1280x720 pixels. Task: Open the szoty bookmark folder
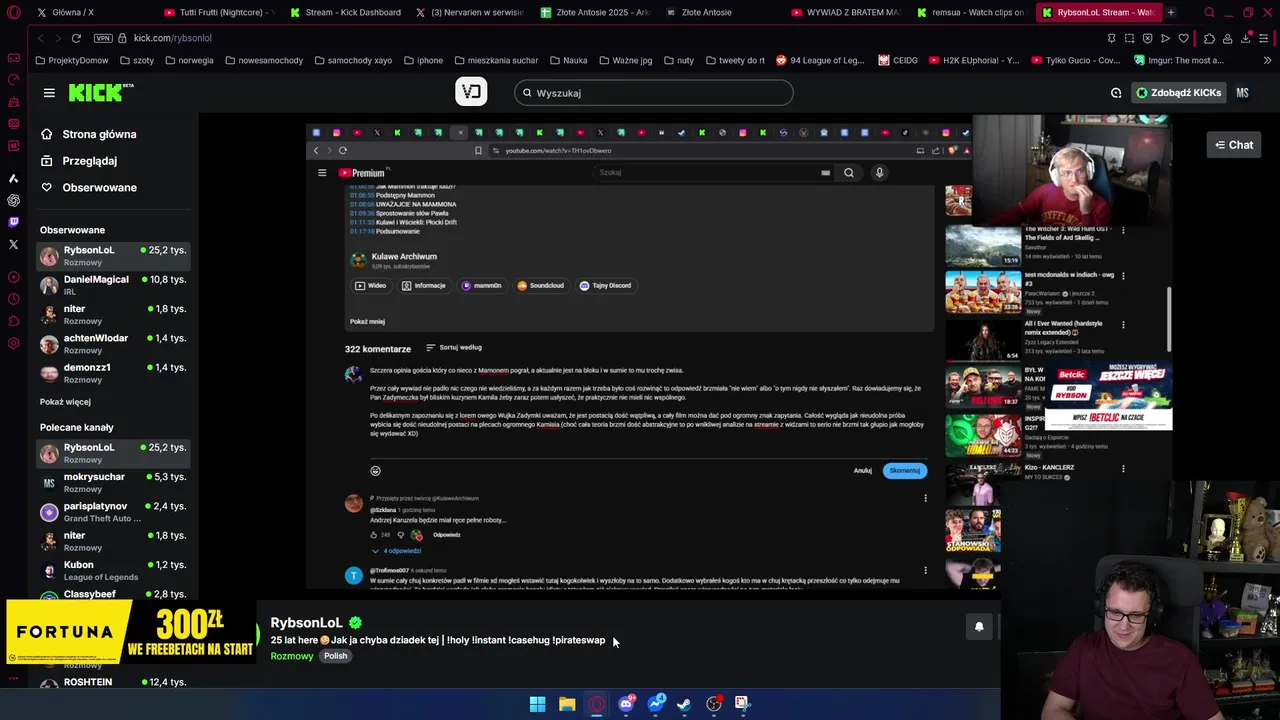click(x=136, y=60)
